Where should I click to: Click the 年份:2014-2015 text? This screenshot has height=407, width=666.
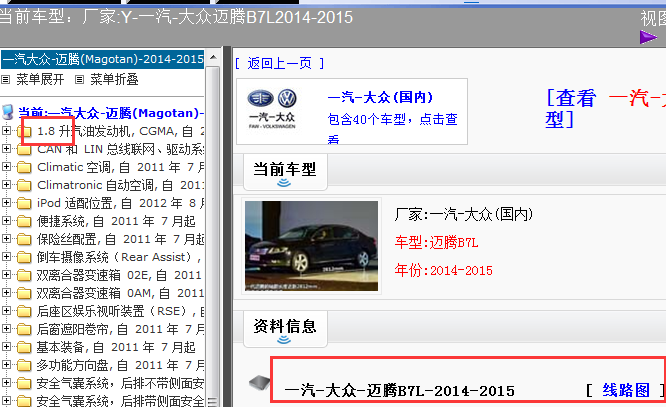[x=443, y=270]
